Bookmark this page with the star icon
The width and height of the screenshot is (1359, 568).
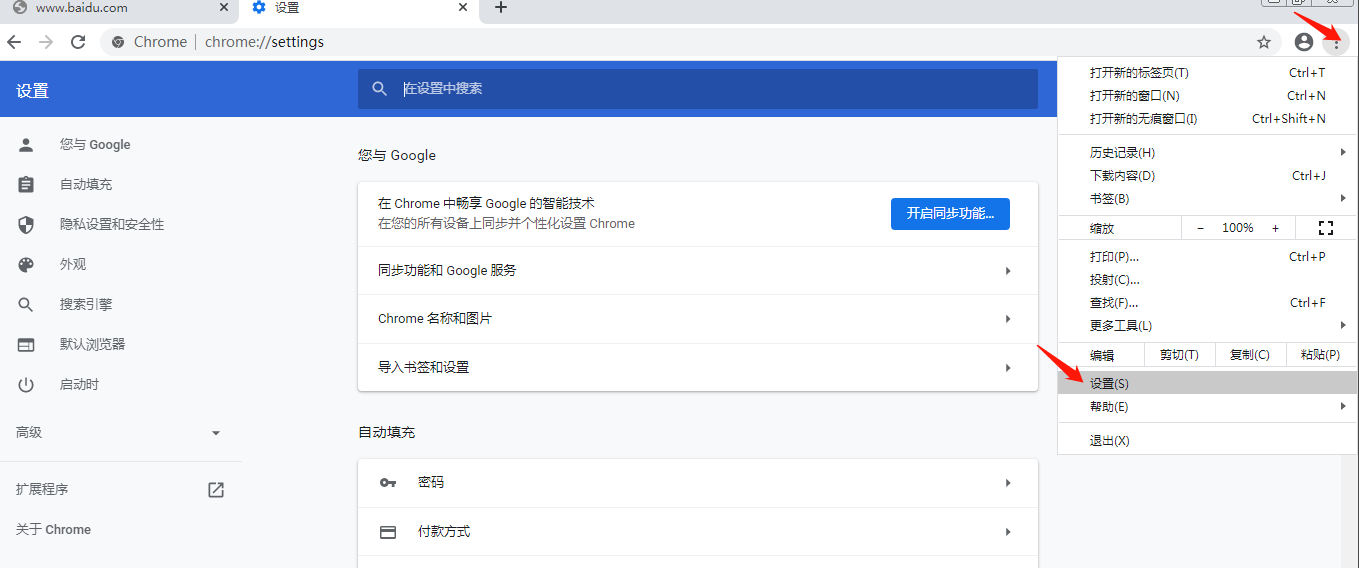pyautogui.click(x=1264, y=42)
